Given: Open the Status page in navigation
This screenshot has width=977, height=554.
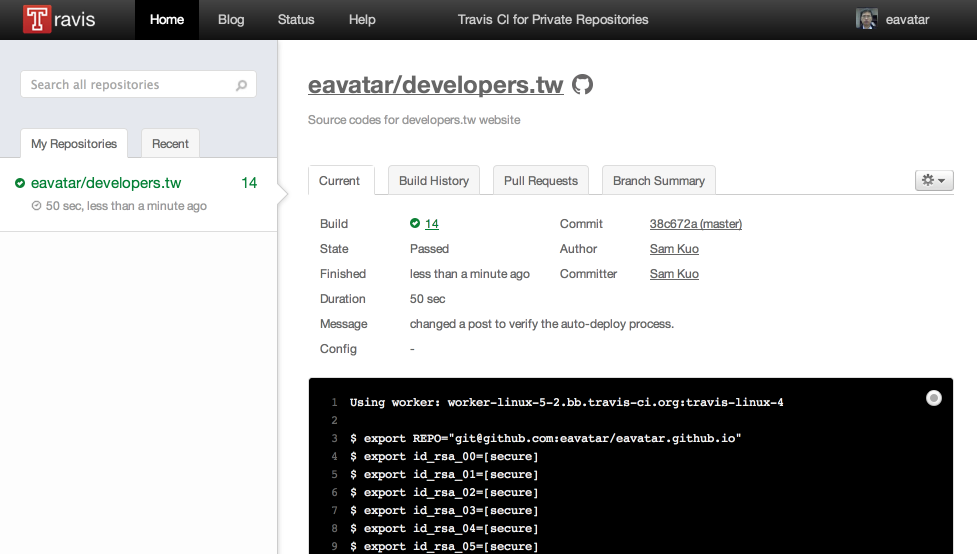Looking at the screenshot, I should click(x=296, y=20).
